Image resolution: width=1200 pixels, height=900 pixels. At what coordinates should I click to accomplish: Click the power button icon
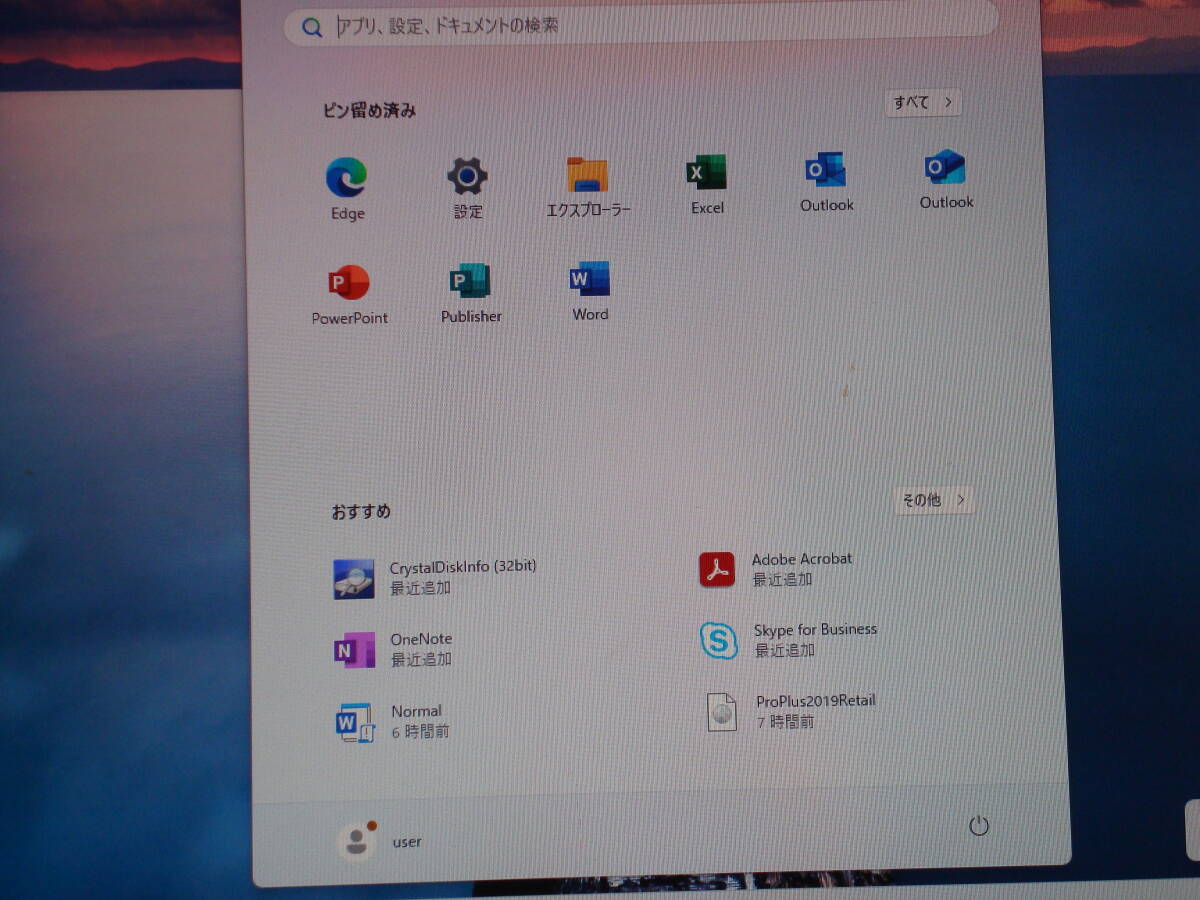click(979, 826)
